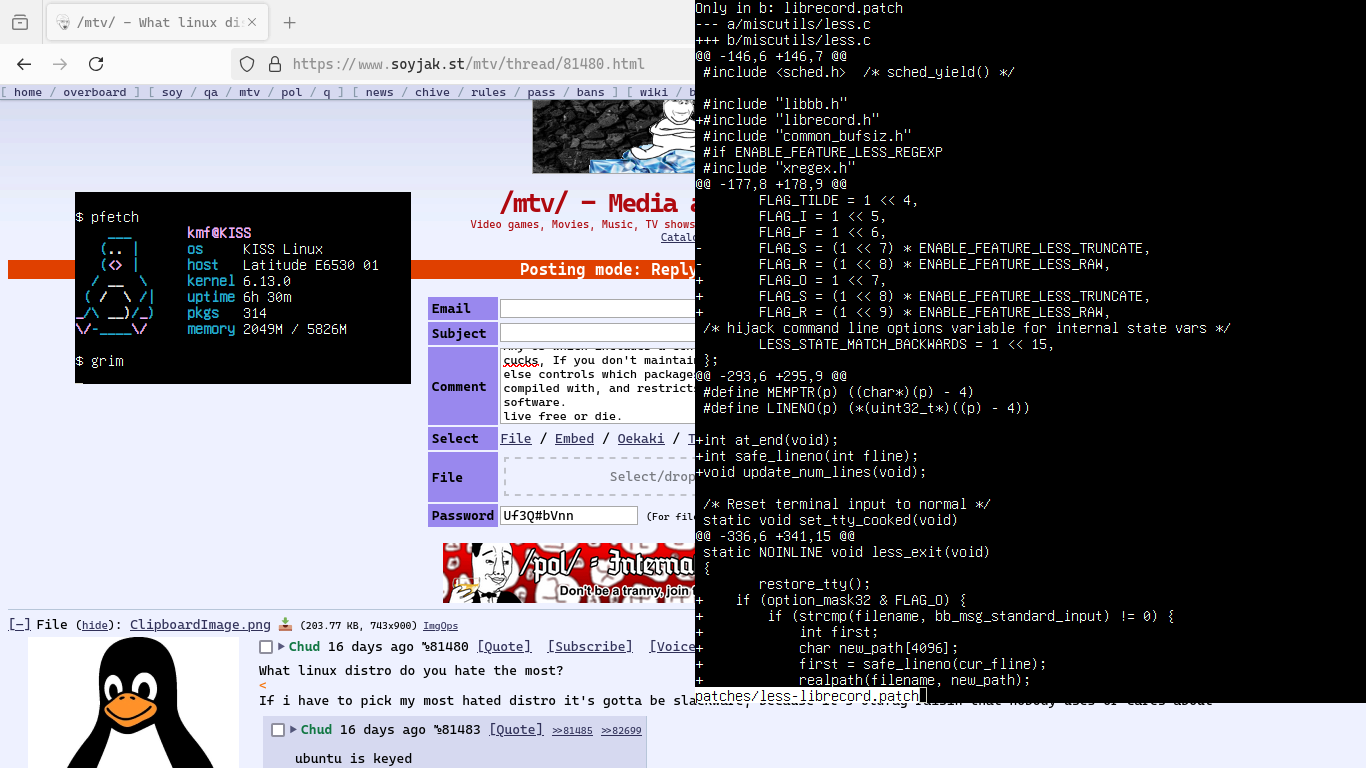Image resolution: width=1366 pixels, height=768 pixels.
Task: Click the Select/drop file upload area
Action: [x=600, y=477]
